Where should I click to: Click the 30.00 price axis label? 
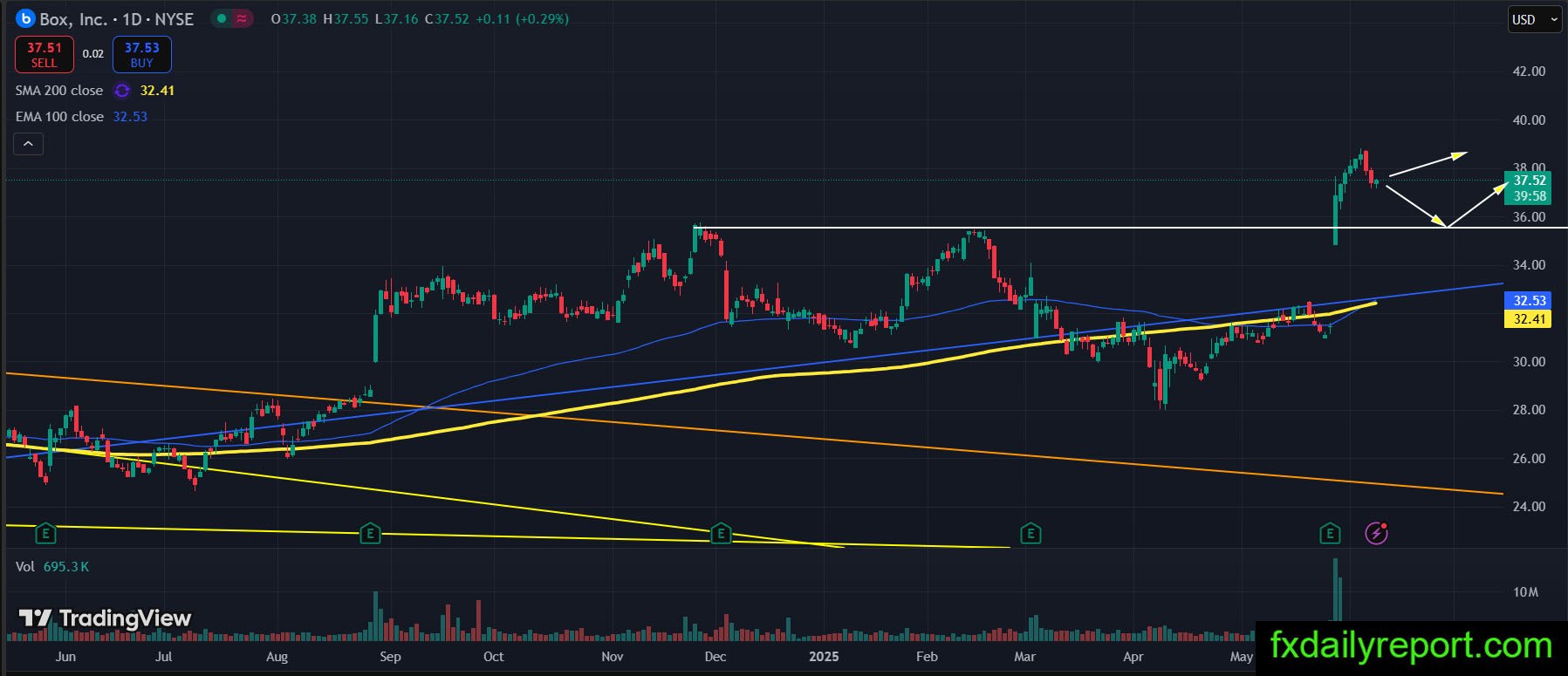pos(1529,362)
